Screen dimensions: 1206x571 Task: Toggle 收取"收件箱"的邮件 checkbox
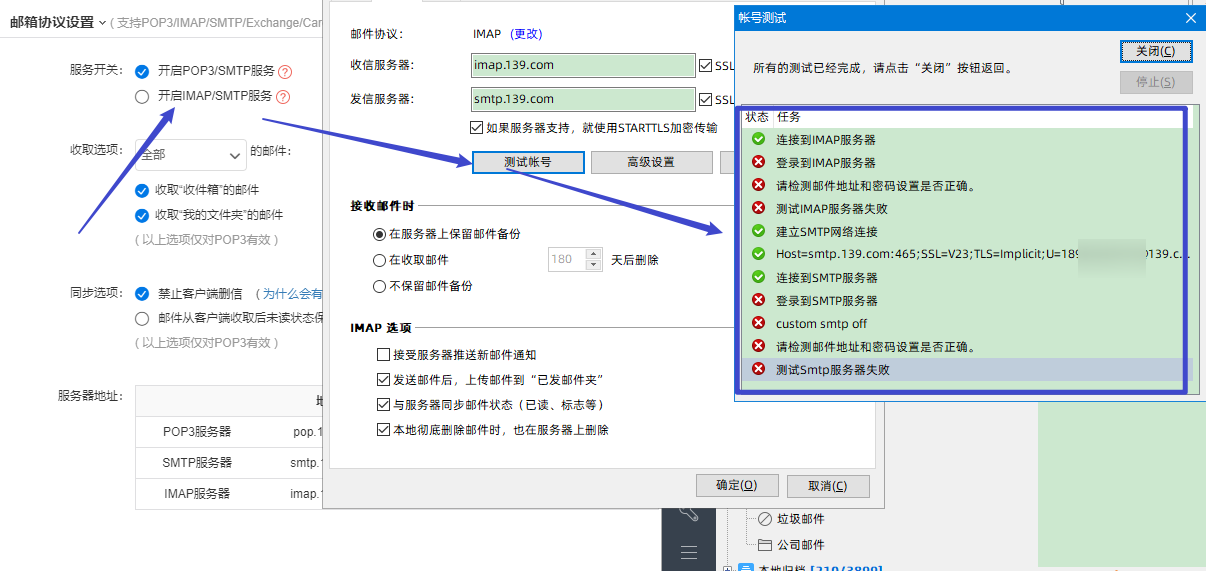point(142,190)
